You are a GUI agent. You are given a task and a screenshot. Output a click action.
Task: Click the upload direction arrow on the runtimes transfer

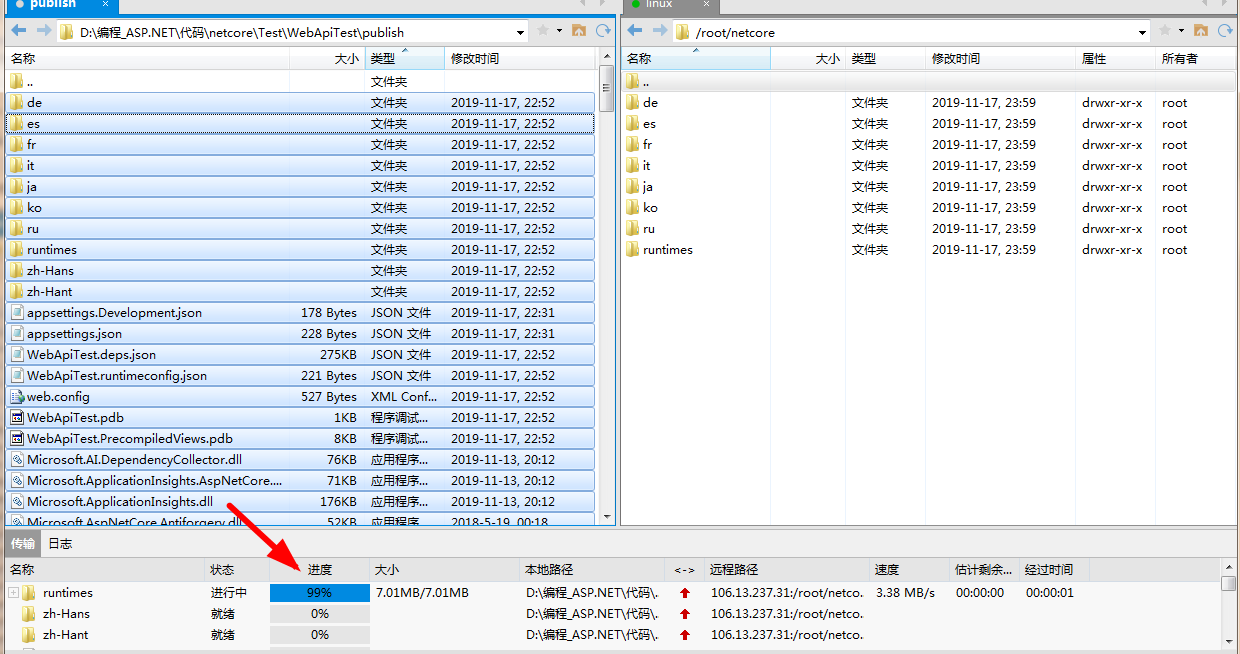[x=687, y=592]
